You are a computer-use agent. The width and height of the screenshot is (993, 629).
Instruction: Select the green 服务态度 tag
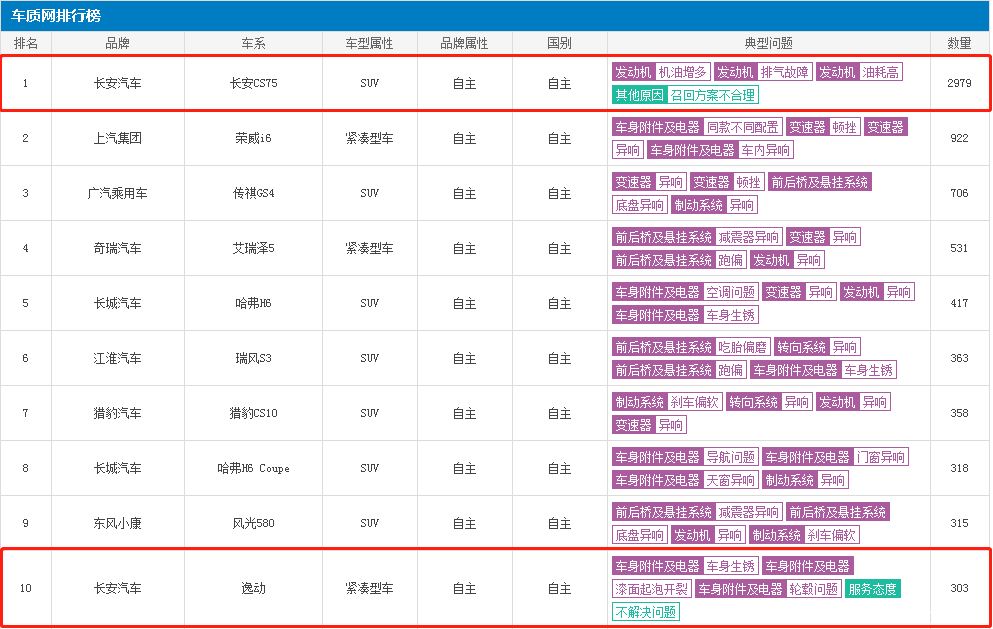coord(872,589)
